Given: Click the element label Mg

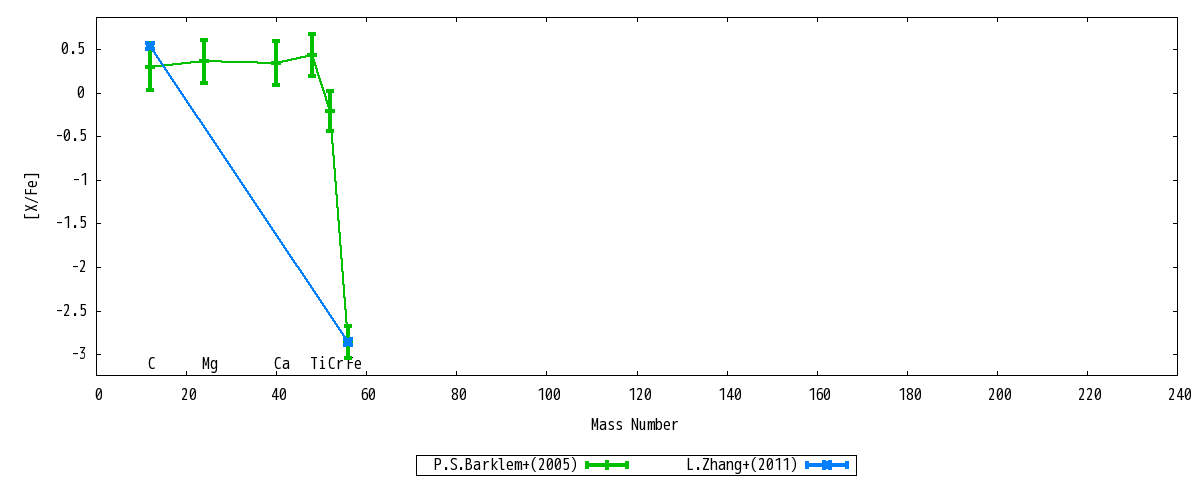Looking at the screenshot, I should coord(209,364).
